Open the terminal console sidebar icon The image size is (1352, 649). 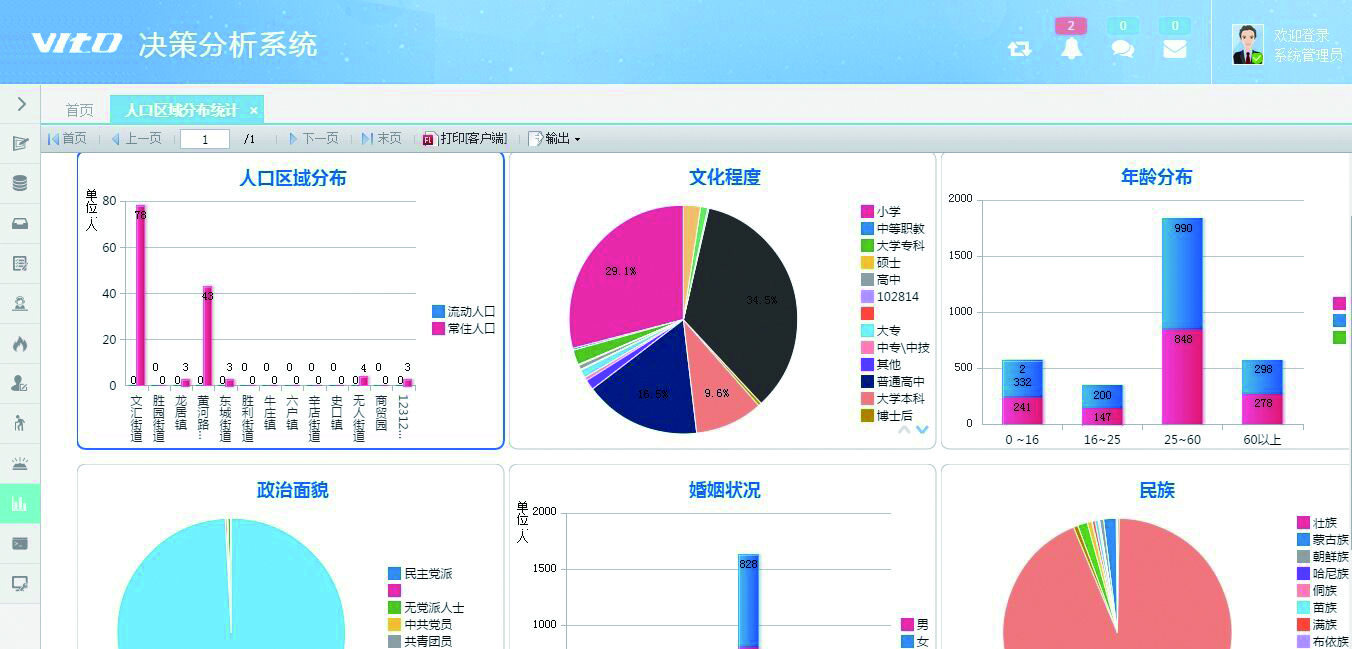[20, 543]
